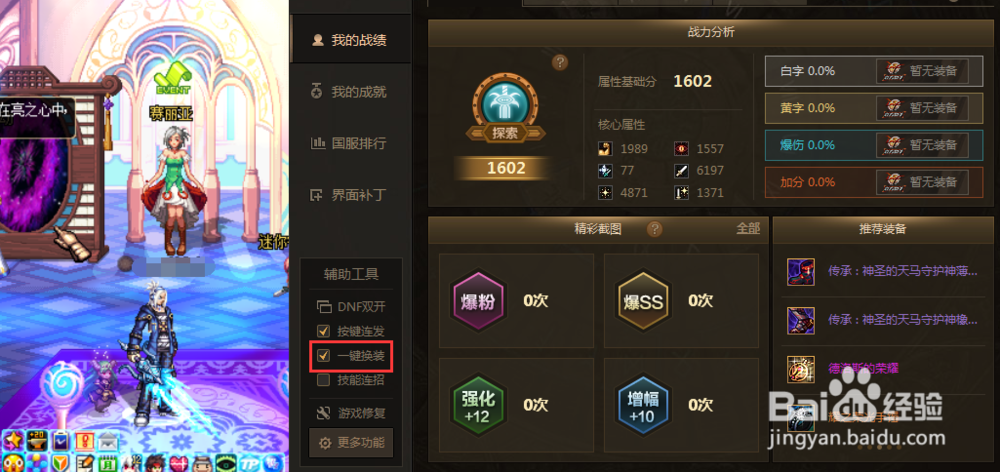Uncheck the 一键换装 checkbox
This screenshot has height=472, width=1000.
pyautogui.click(x=323, y=355)
